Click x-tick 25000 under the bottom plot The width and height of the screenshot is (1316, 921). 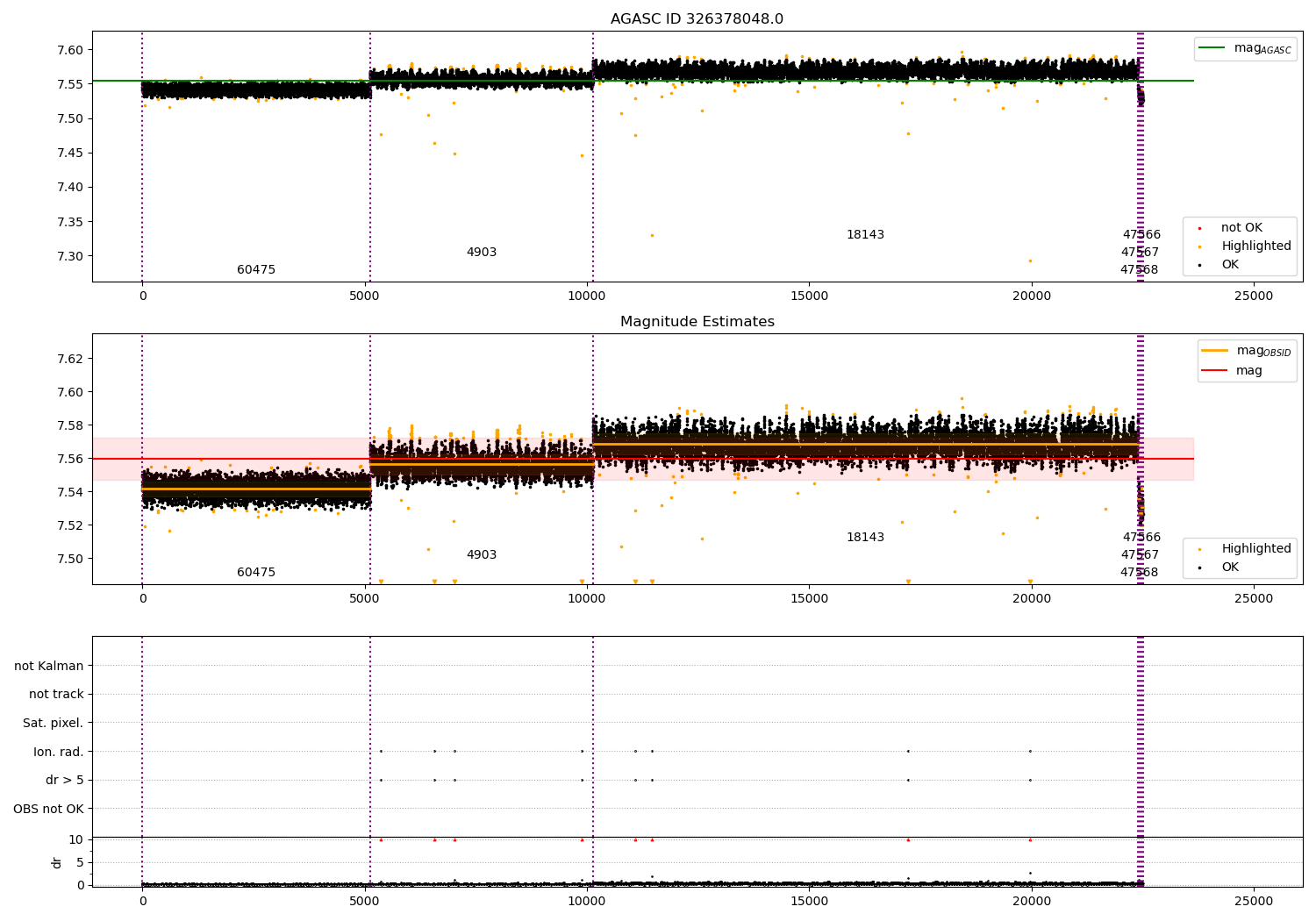1254,902
